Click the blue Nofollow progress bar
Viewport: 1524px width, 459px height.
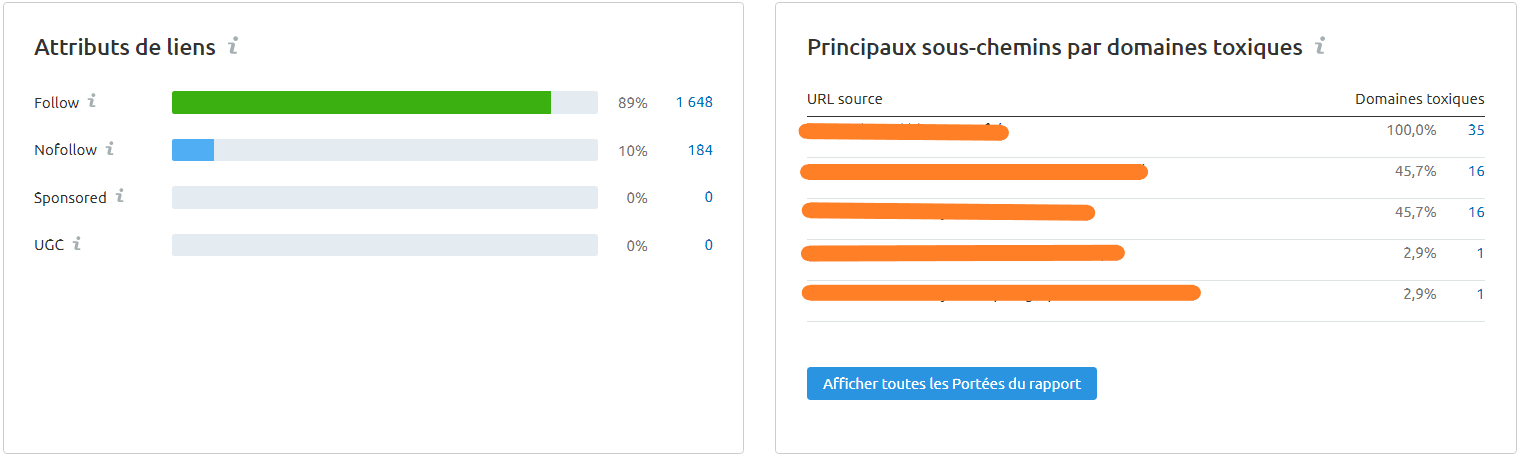tap(193, 151)
